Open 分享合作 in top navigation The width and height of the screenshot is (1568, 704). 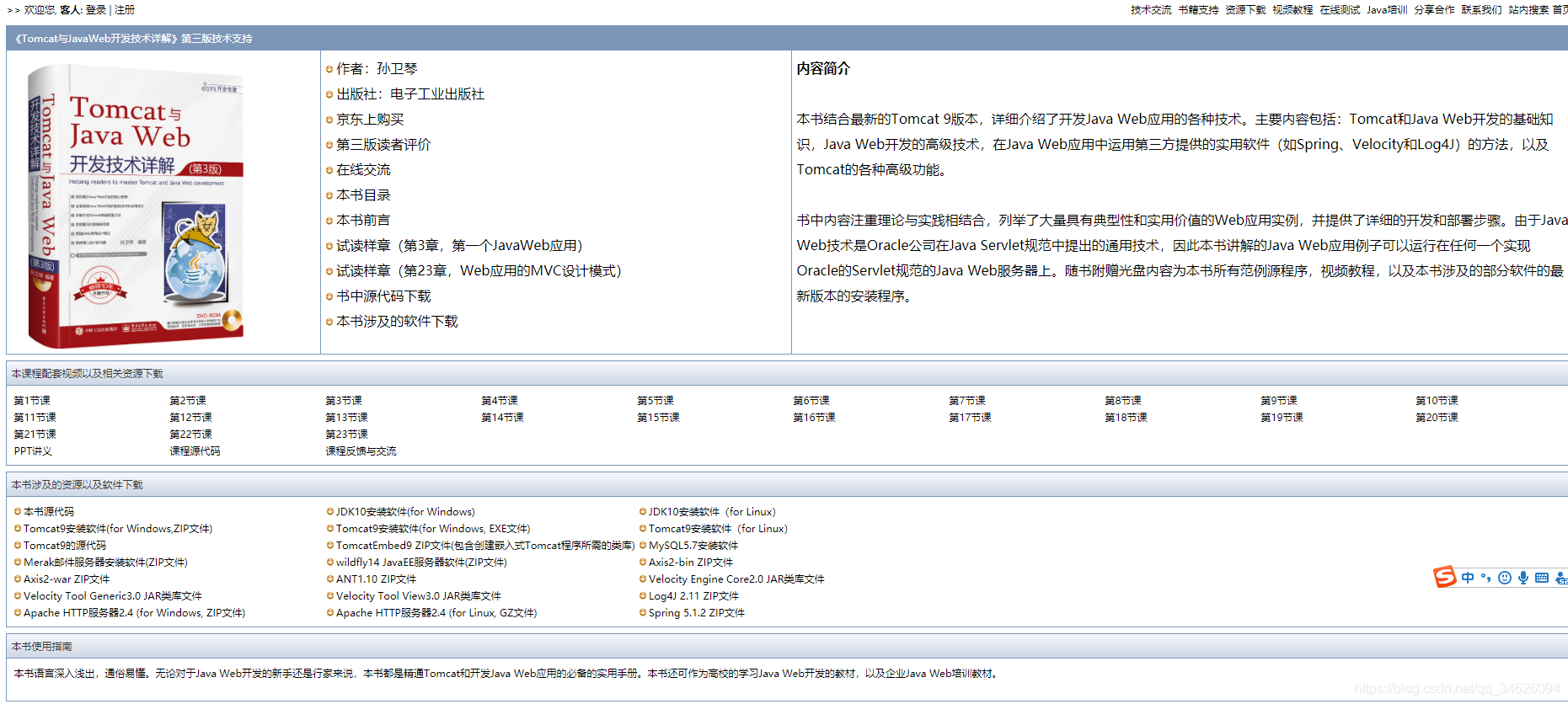coord(1434,10)
